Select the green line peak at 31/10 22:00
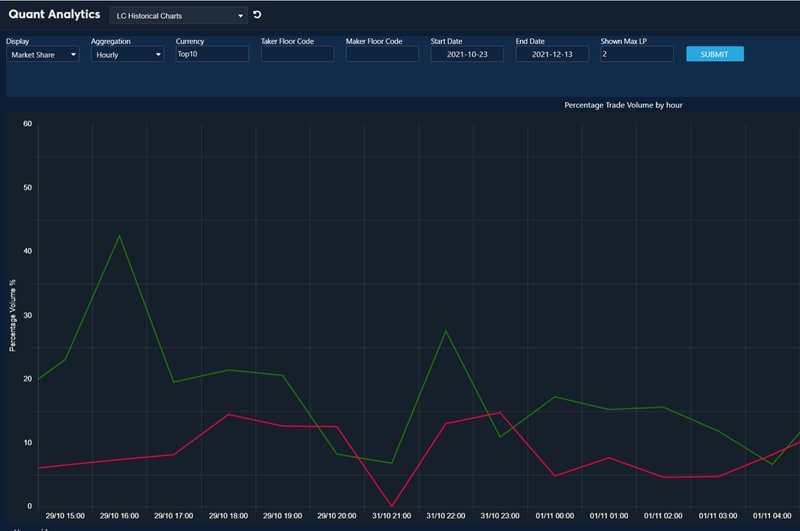800x531 pixels. coord(446,330)
